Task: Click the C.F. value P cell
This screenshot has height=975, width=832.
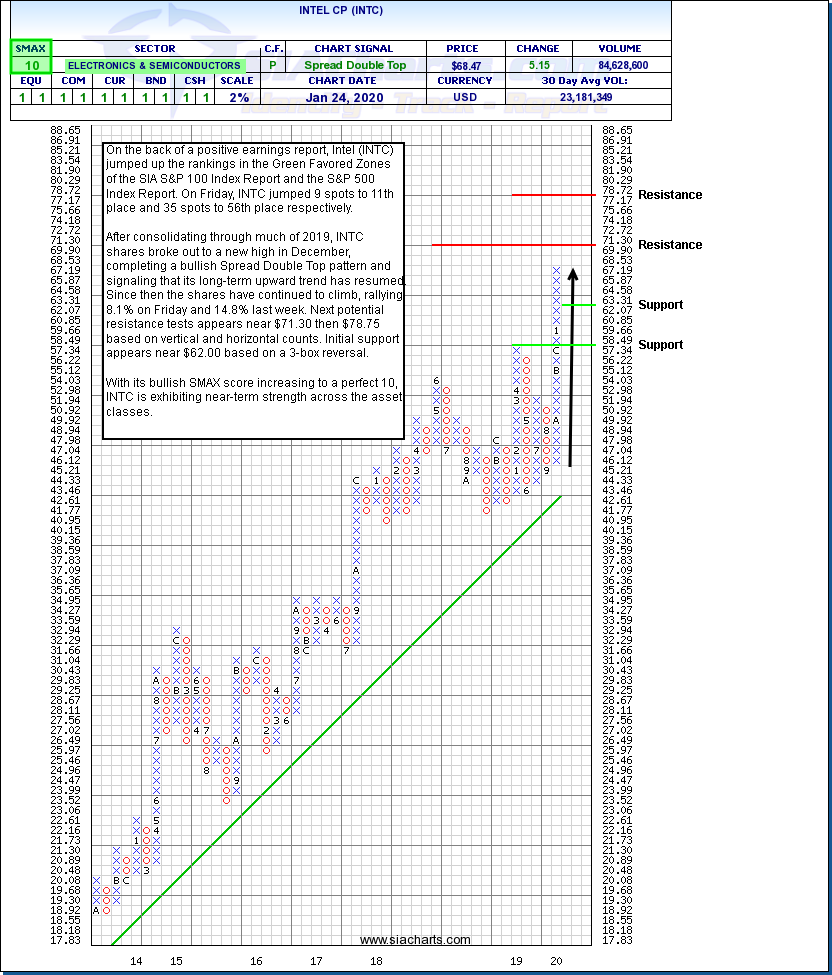Action: click(x=273, y=65)
